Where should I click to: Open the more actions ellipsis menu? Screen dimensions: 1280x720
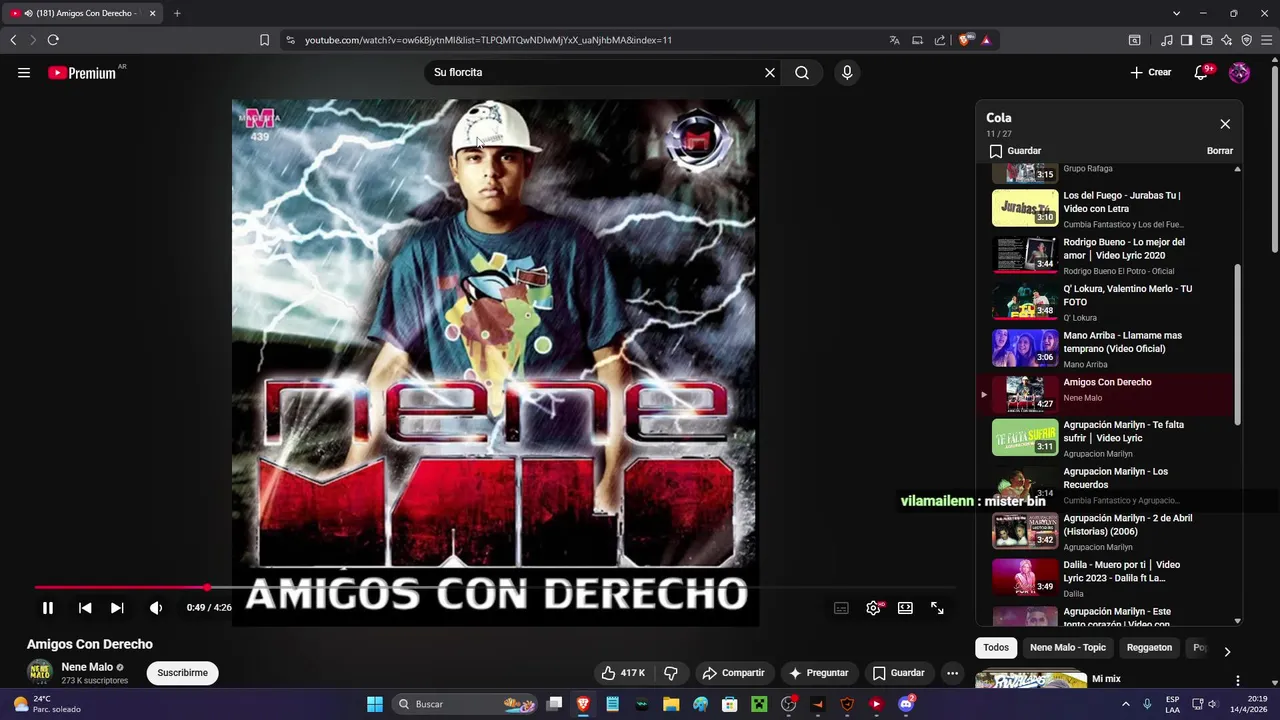point(953,673)
